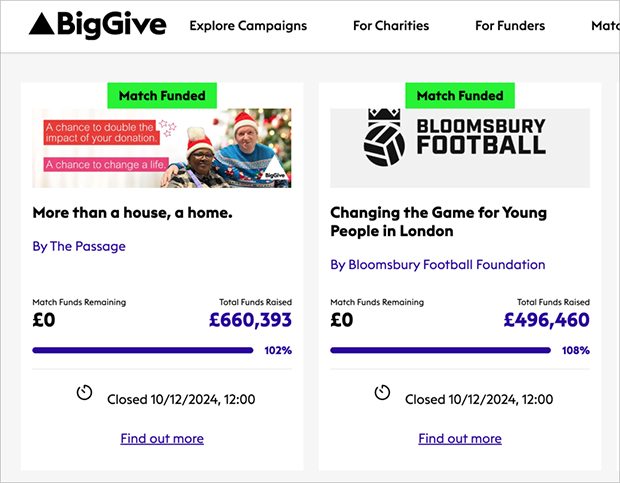Click the 102% progress bar

pos(143,350)
